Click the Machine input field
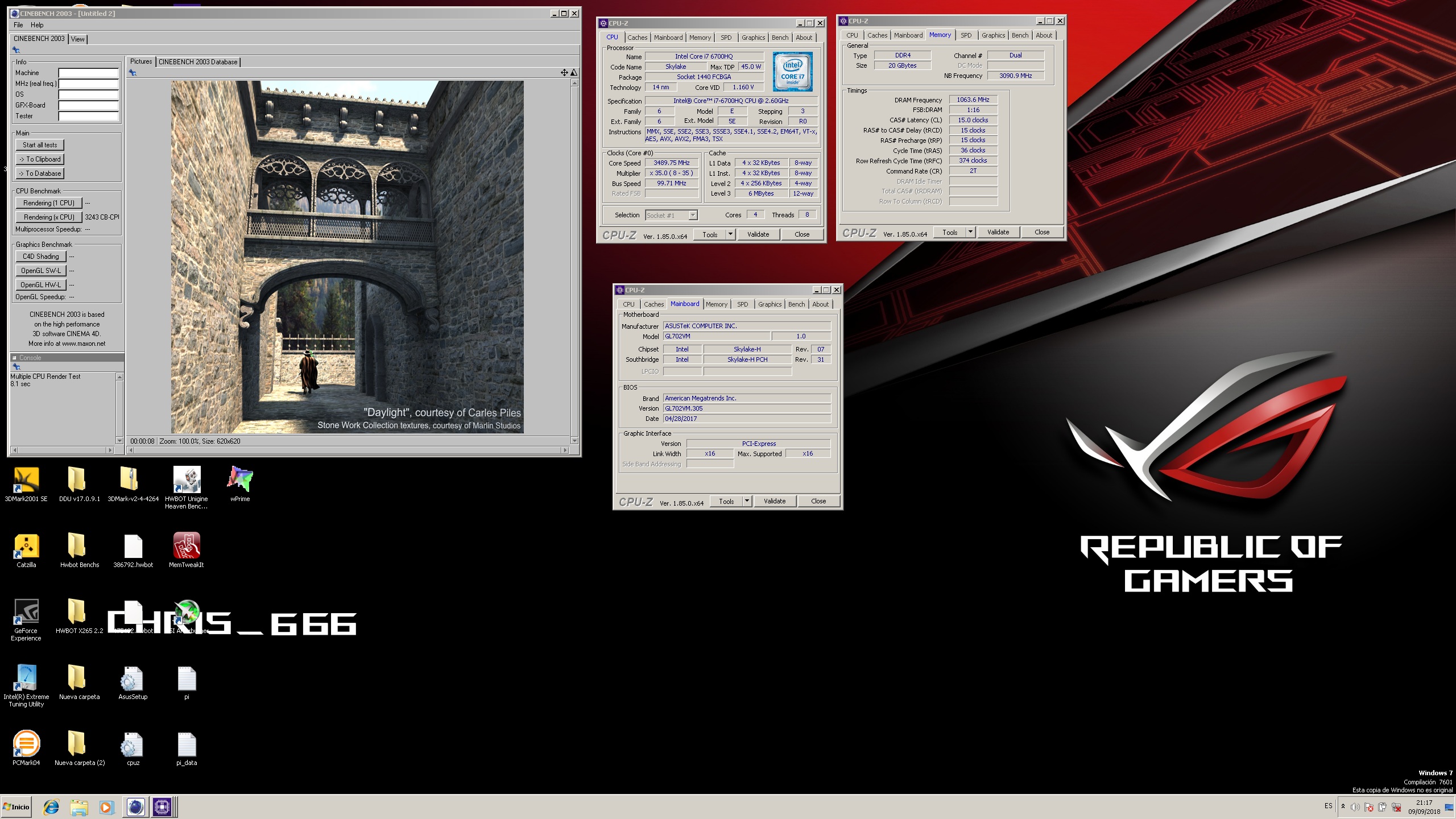The width and height of the screenshot is (1456, 819). [88, 73]
